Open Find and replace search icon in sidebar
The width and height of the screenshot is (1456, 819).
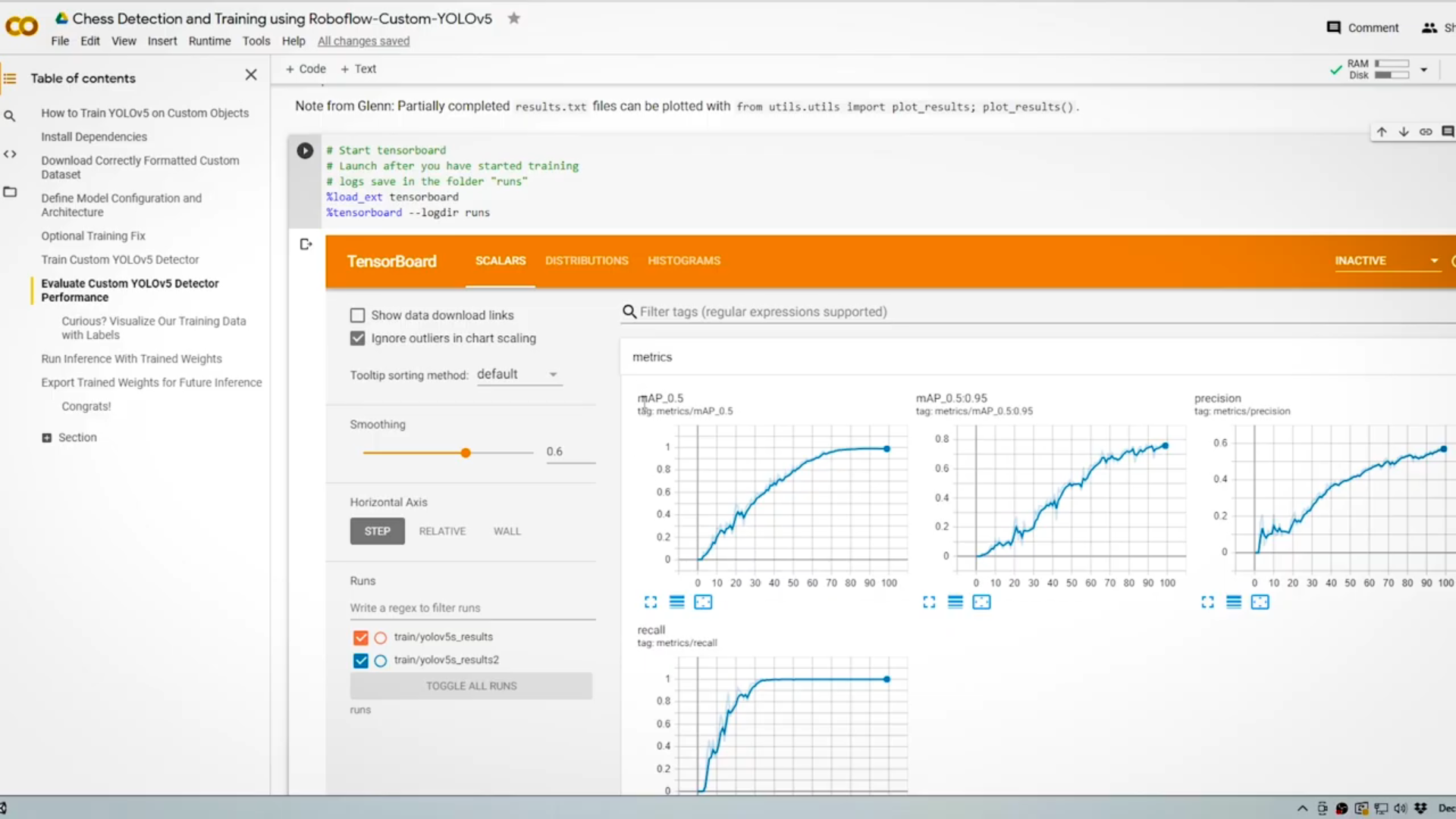coord(10,116)
